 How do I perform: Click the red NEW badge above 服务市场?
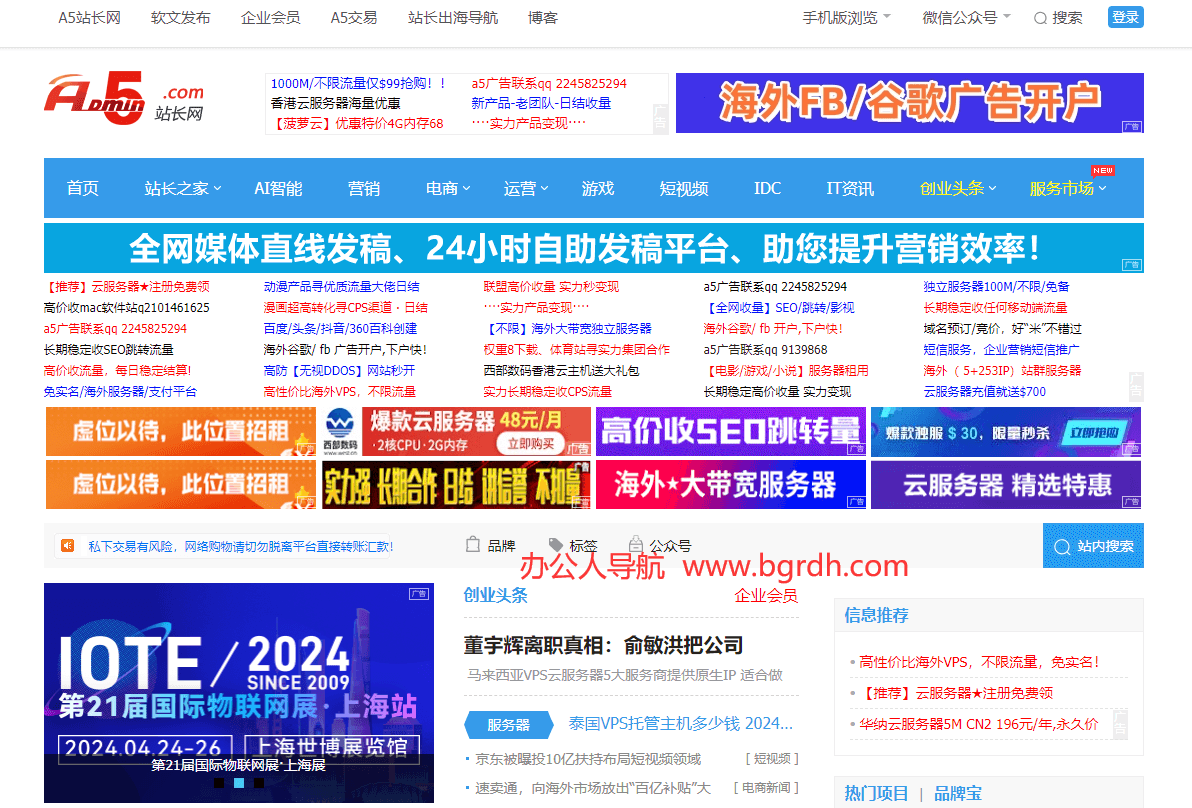coord(1102,170)
